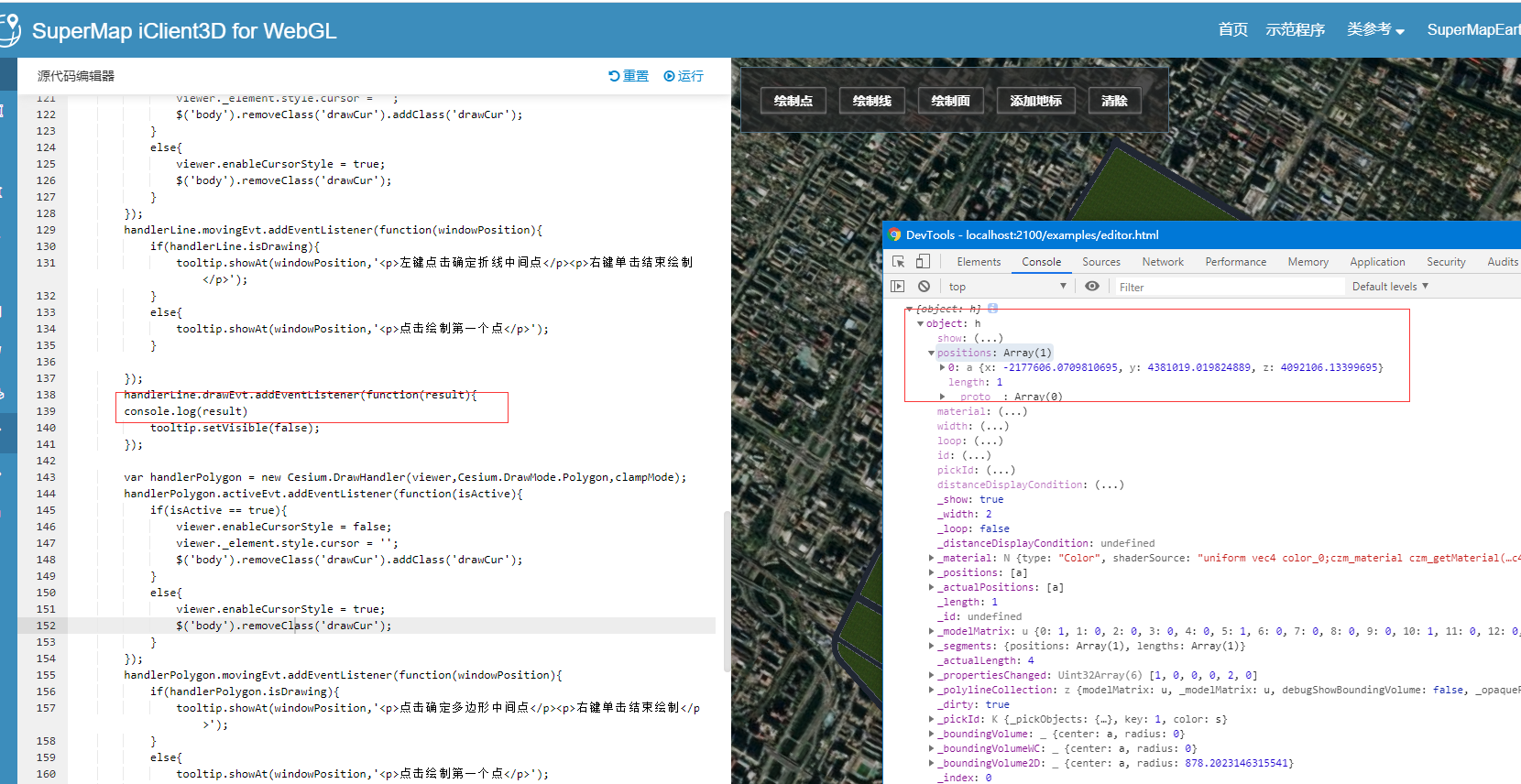This screenshot has height=784, width=1521.
Task: Click code line number 139
Action: (46, 411)
